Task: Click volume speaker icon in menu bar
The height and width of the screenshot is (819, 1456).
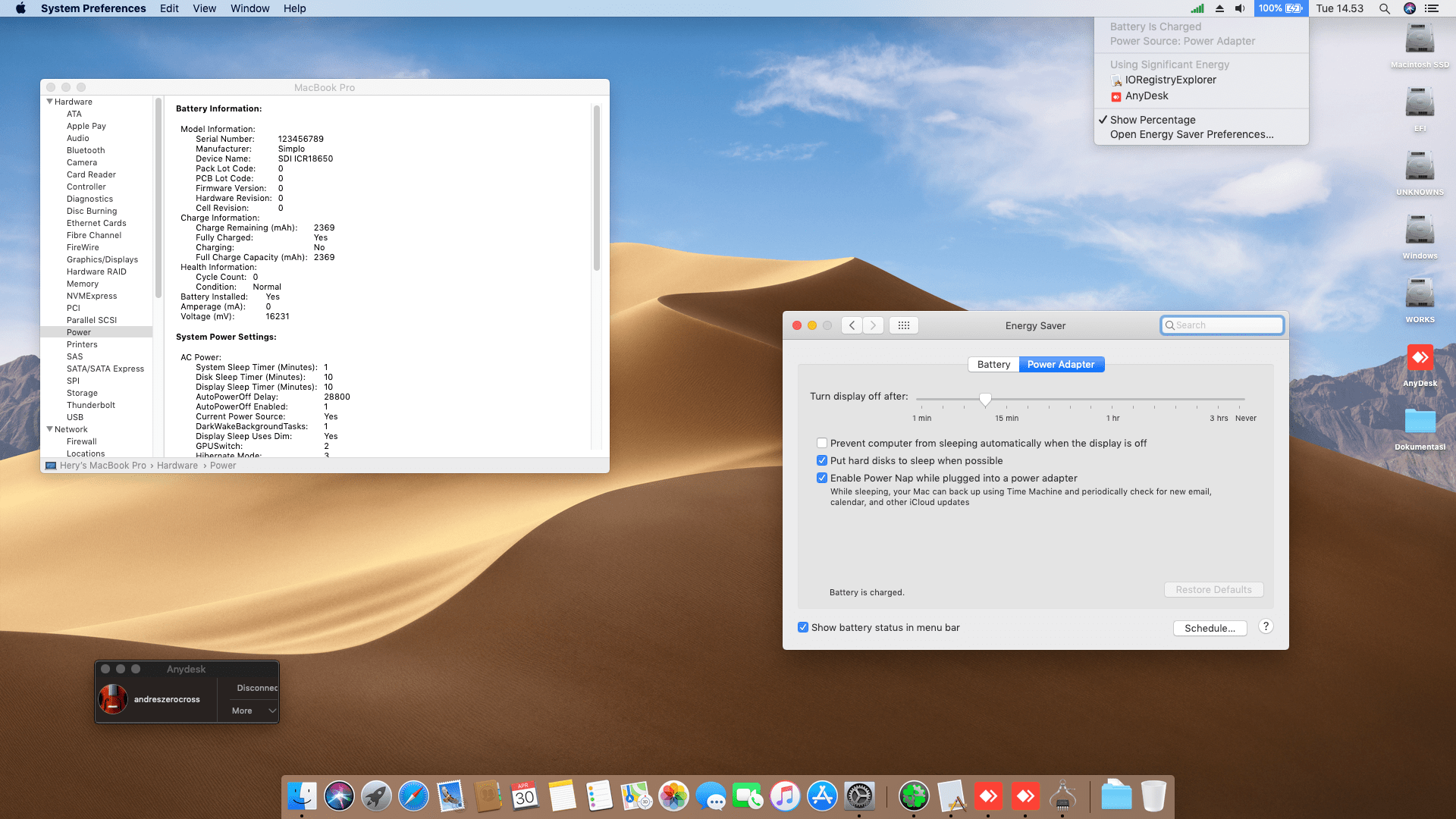Action: click(1240, 8)
